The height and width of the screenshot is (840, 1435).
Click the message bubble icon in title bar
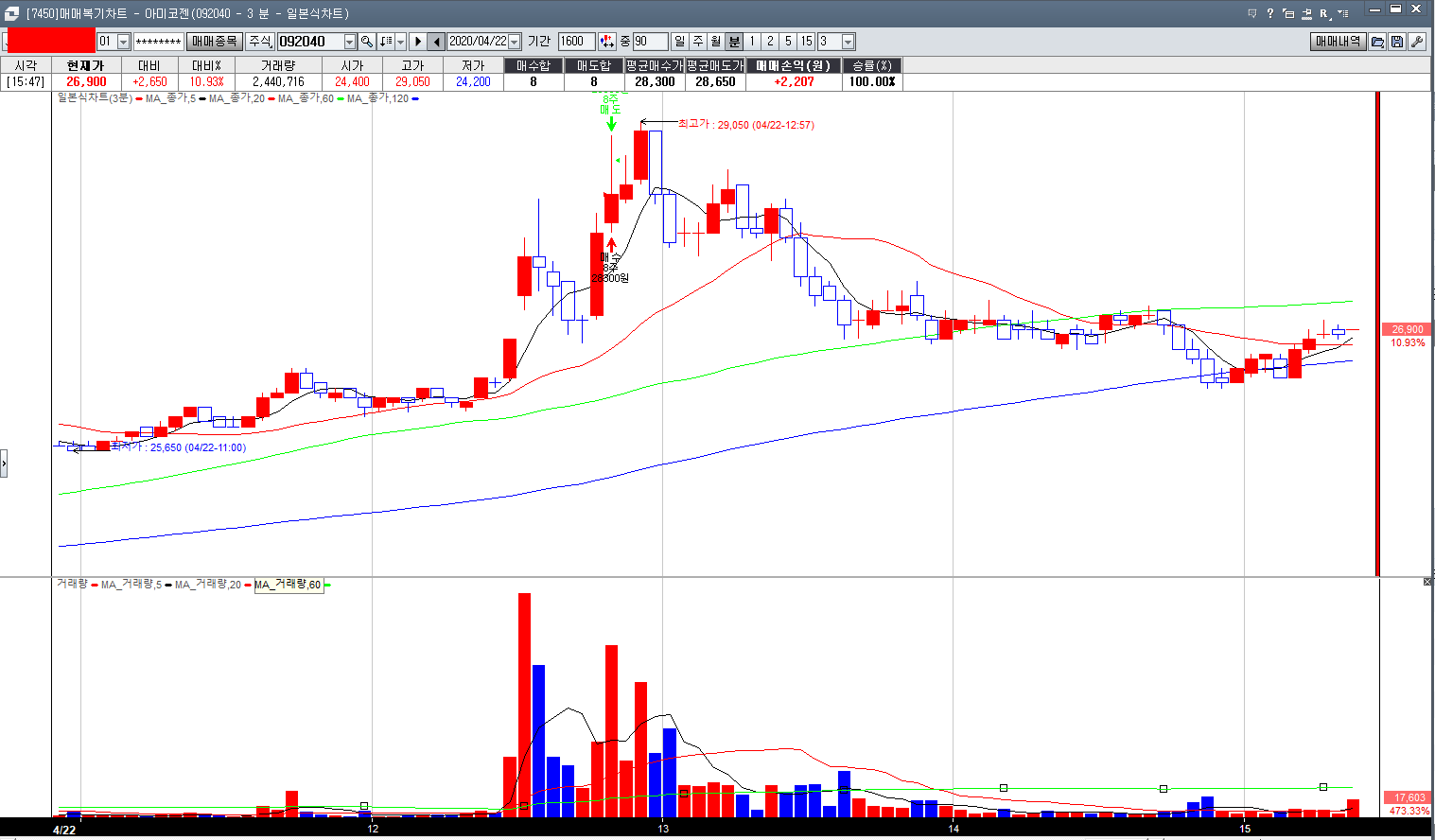coord(1252,13)
